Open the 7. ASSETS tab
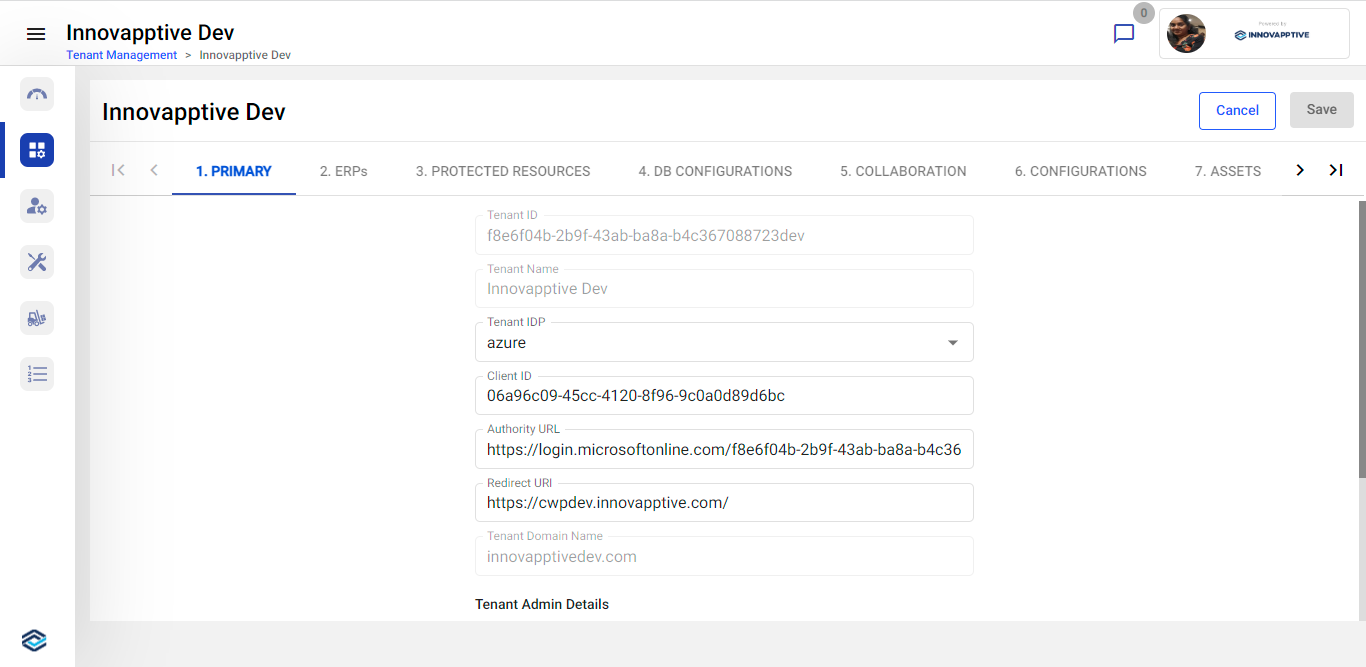 (x=1228, y=171)
